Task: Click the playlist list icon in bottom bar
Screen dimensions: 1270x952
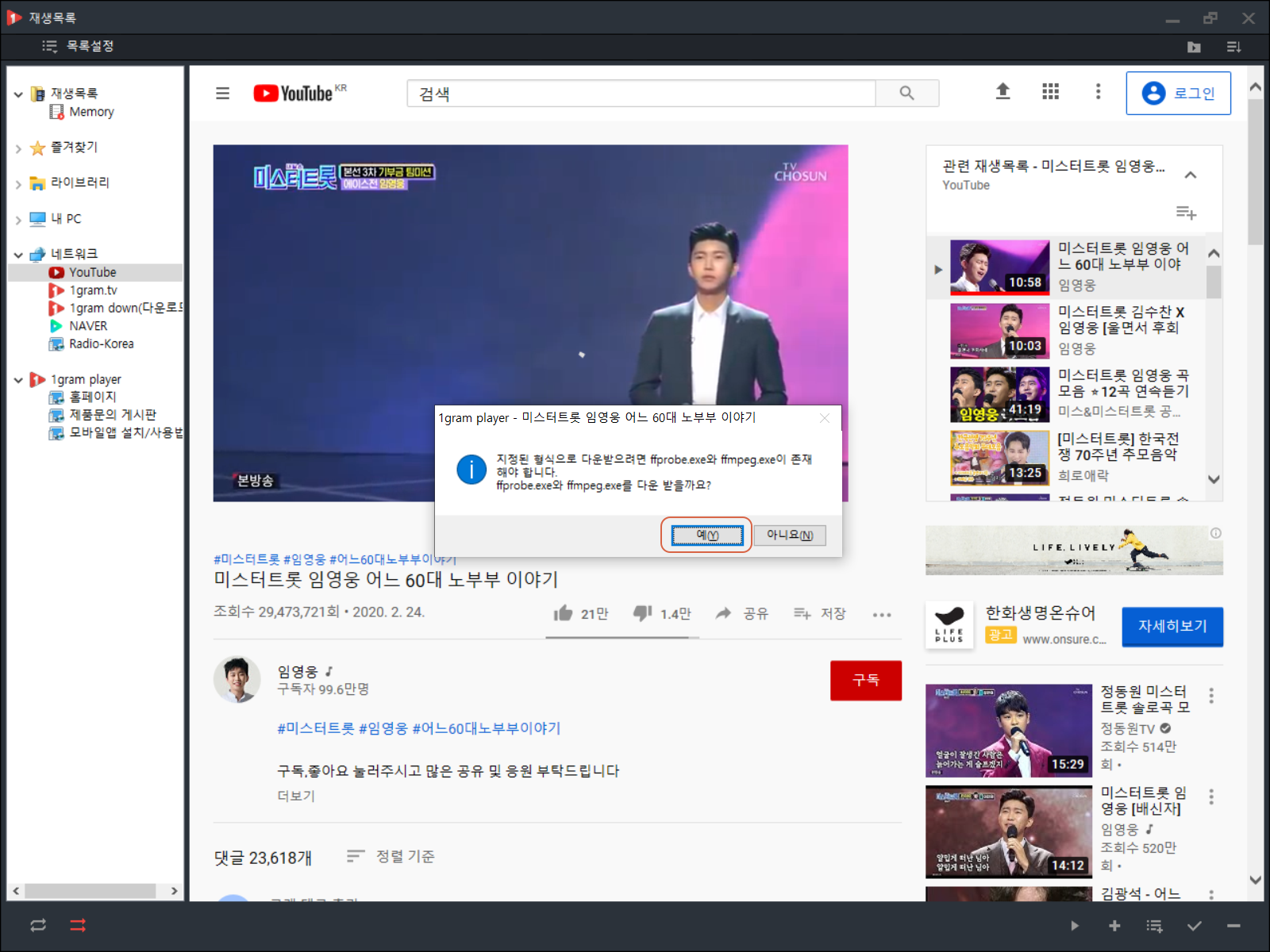Action: (x=1155, y=926)
